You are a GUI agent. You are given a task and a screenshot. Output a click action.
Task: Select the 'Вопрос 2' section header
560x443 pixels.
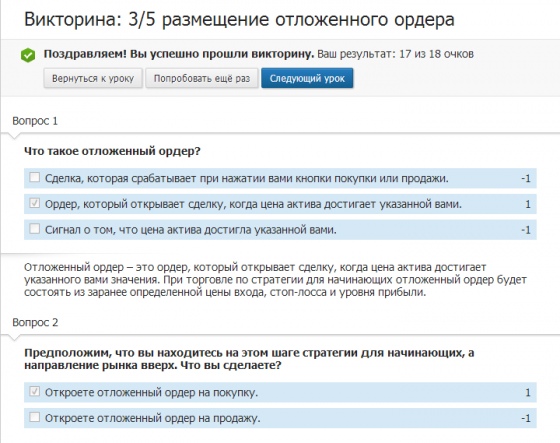point(35,323)
